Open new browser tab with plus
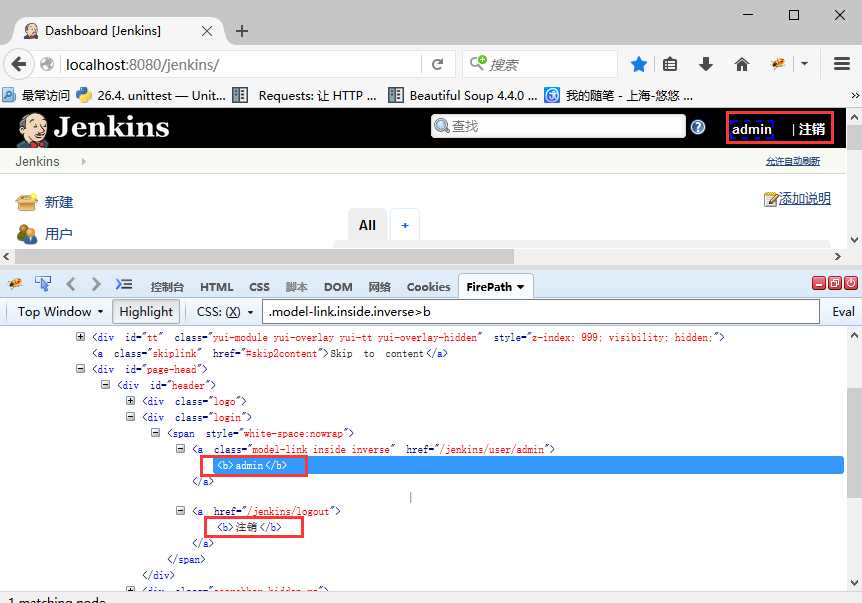Image resolution: width=862 pixels, height=603 pixels. point(241,31)
